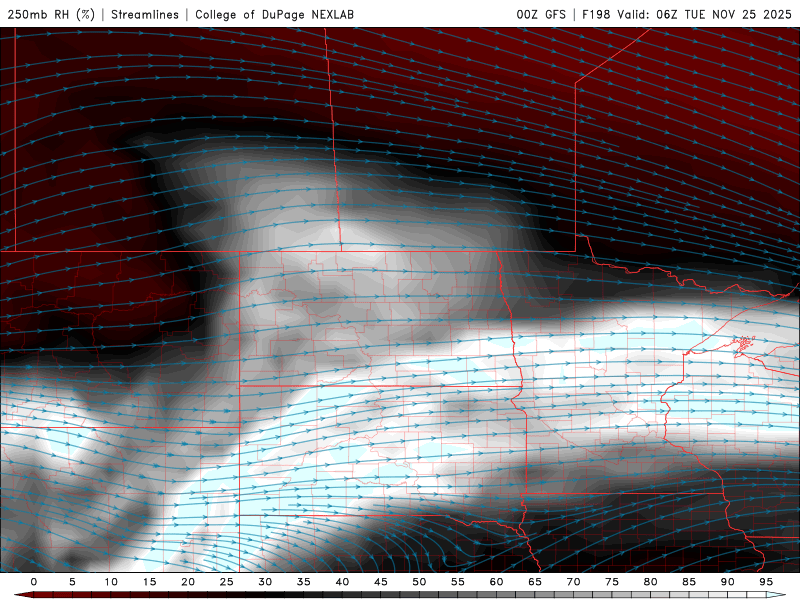
Task: Click the "35" color scale label
Action: point(303,582)
